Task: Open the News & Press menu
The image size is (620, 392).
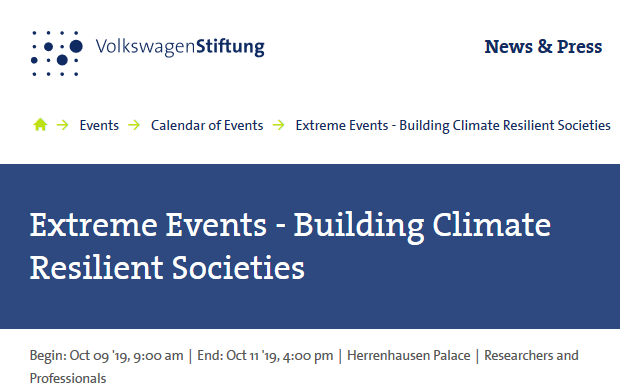Action: [543, 47]
